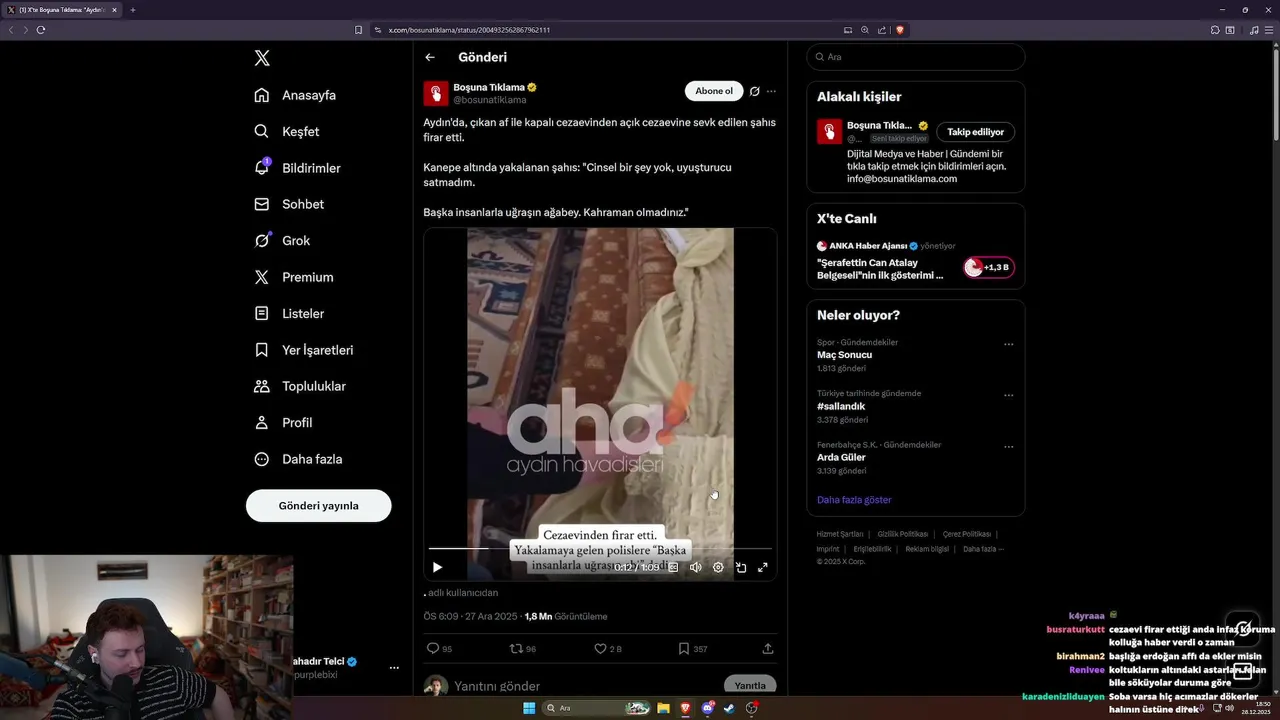Screen dimensions: 1280x720
Task: Open Topluluklar communities
Action: (300, 386)
